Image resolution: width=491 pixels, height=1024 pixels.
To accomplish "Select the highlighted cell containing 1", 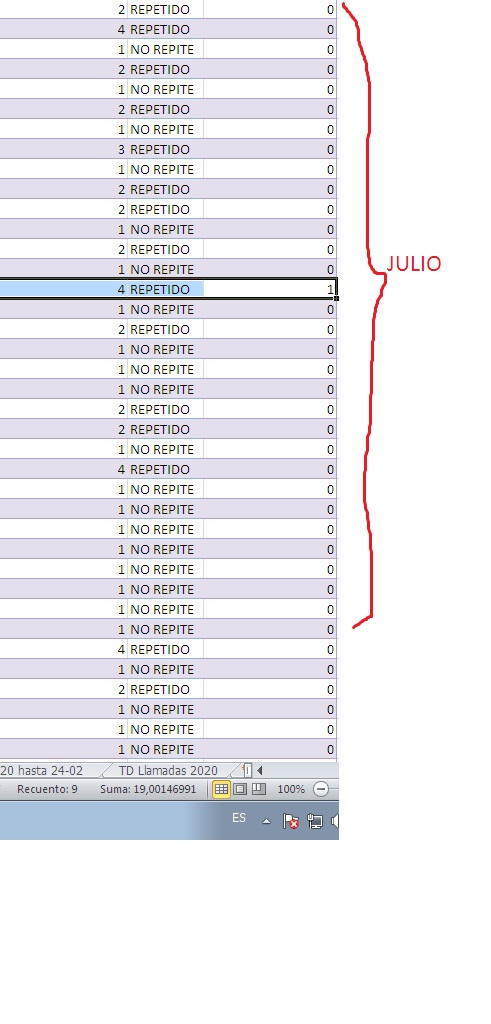I will coord(270,289).
